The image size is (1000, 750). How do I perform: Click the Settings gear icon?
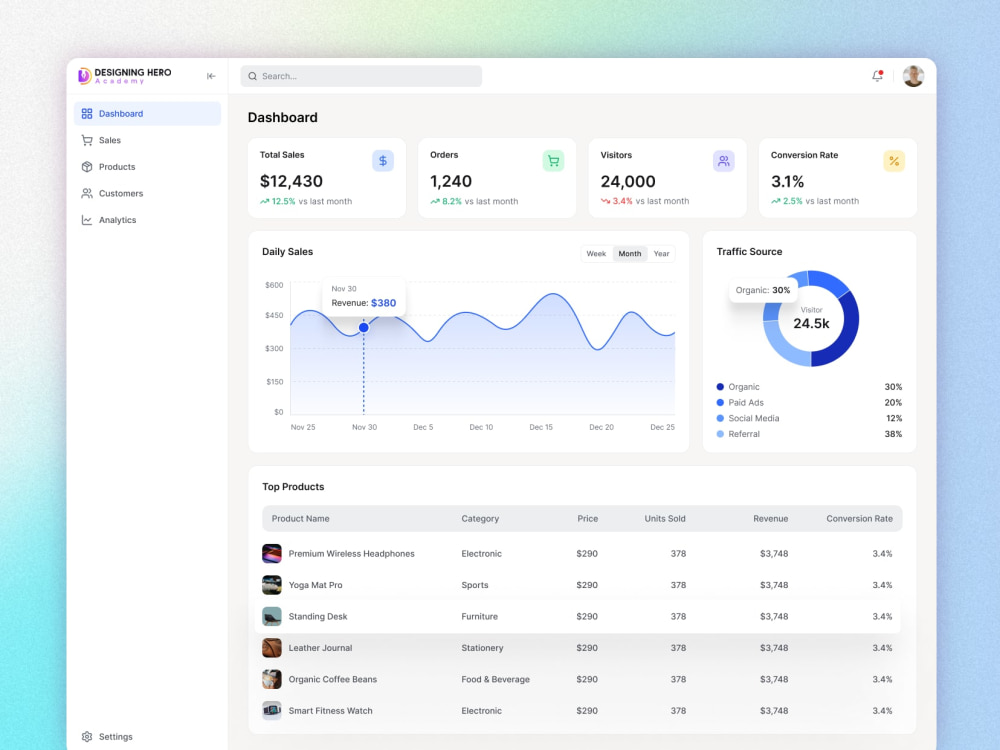pos(87,737)
